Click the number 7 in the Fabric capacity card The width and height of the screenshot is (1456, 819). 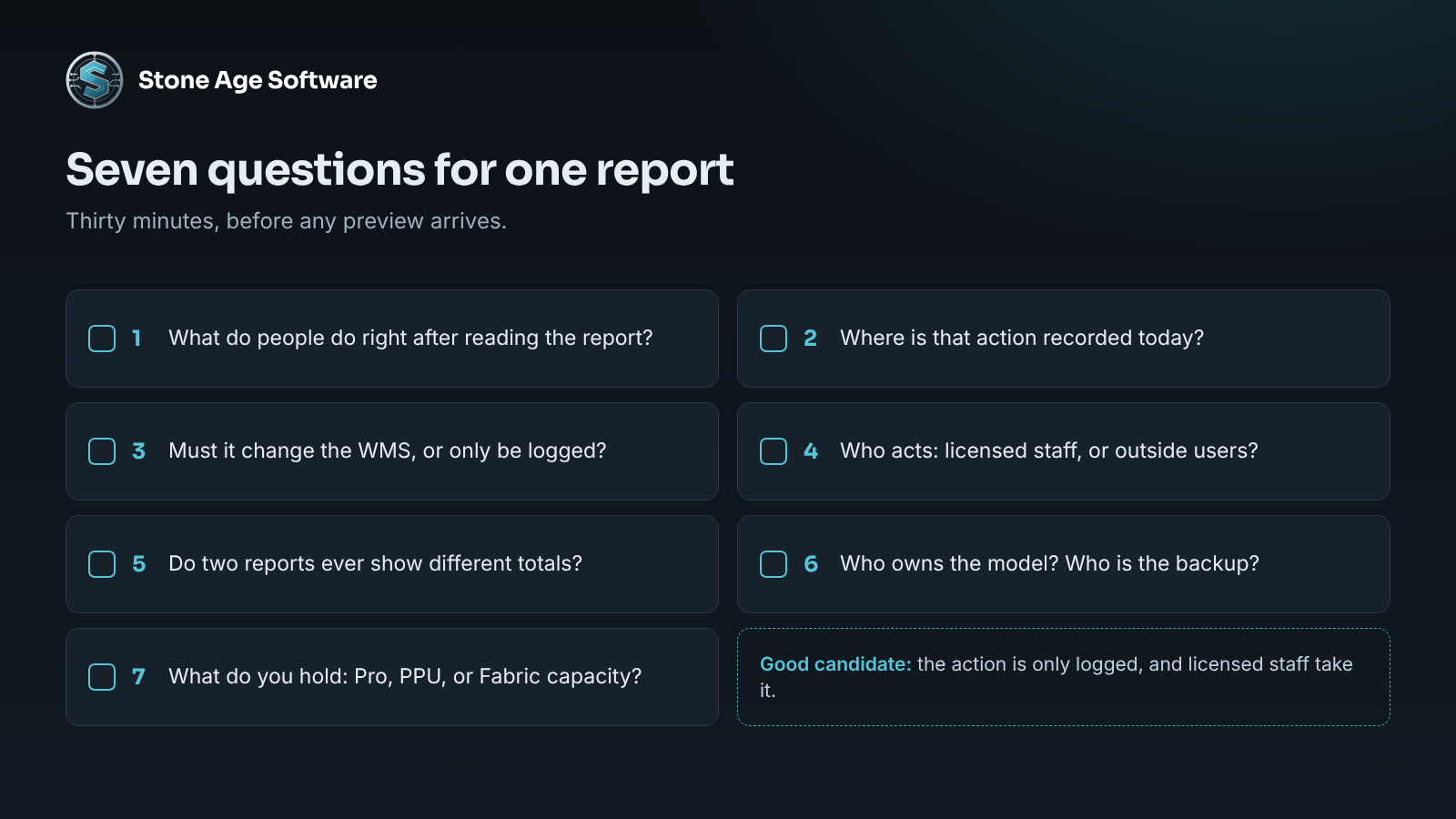(138, 677)
